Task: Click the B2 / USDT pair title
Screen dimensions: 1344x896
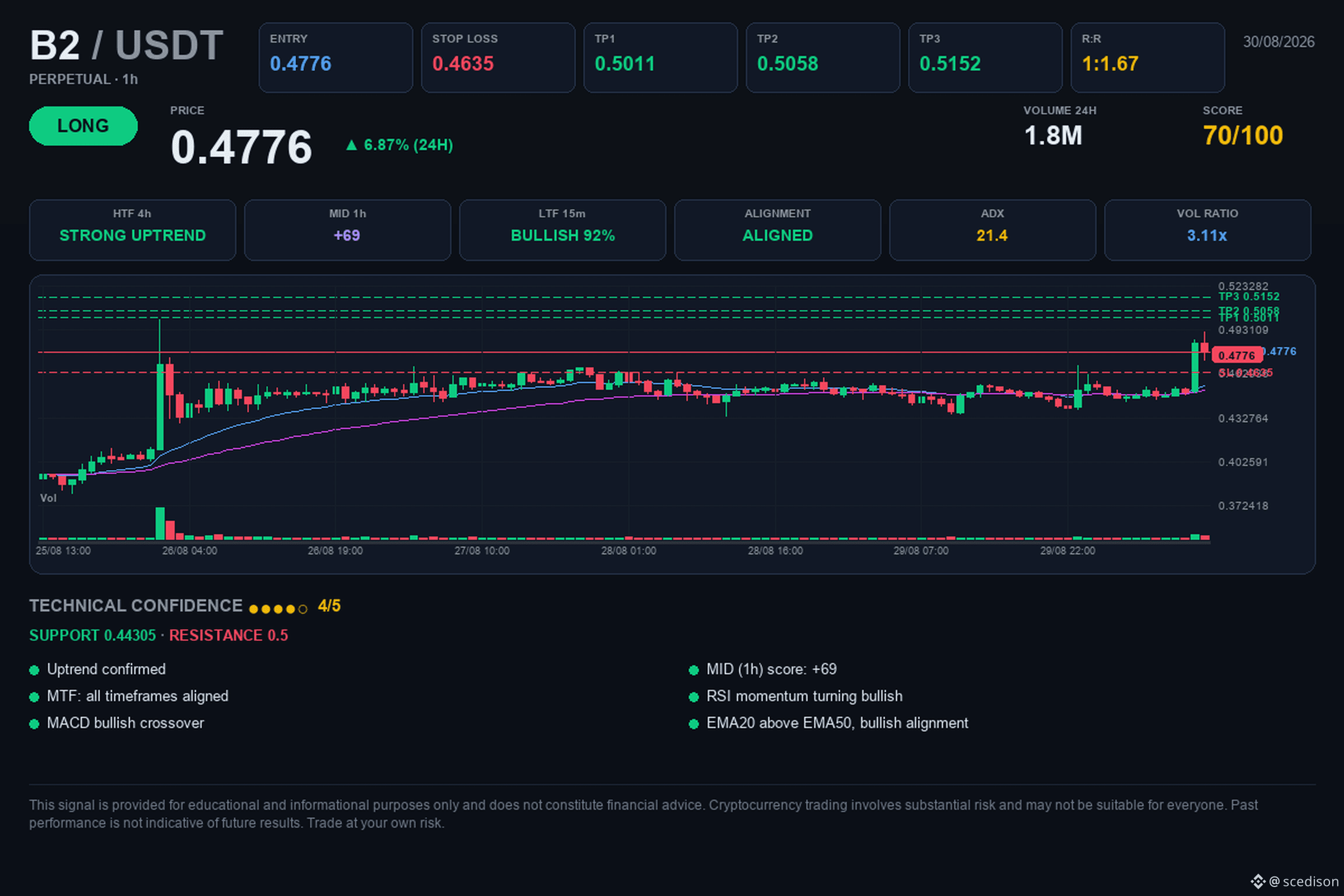Action: click(x=127, y=45)
